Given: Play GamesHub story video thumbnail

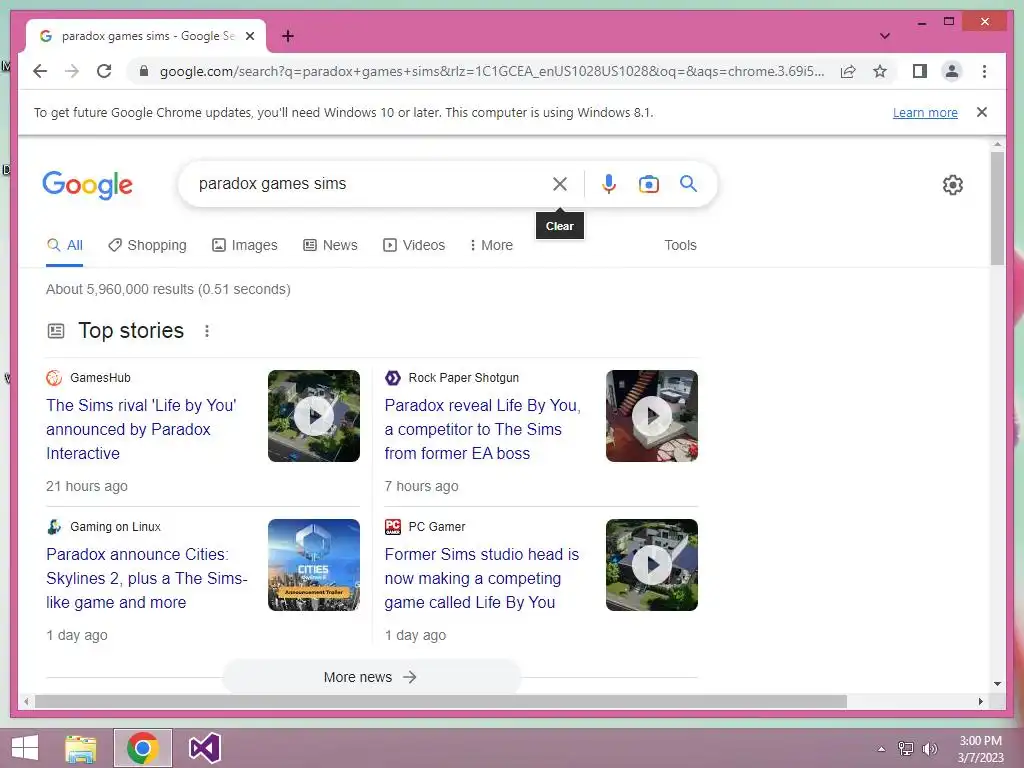Looking at the screenshot, I should pos(313,416).
